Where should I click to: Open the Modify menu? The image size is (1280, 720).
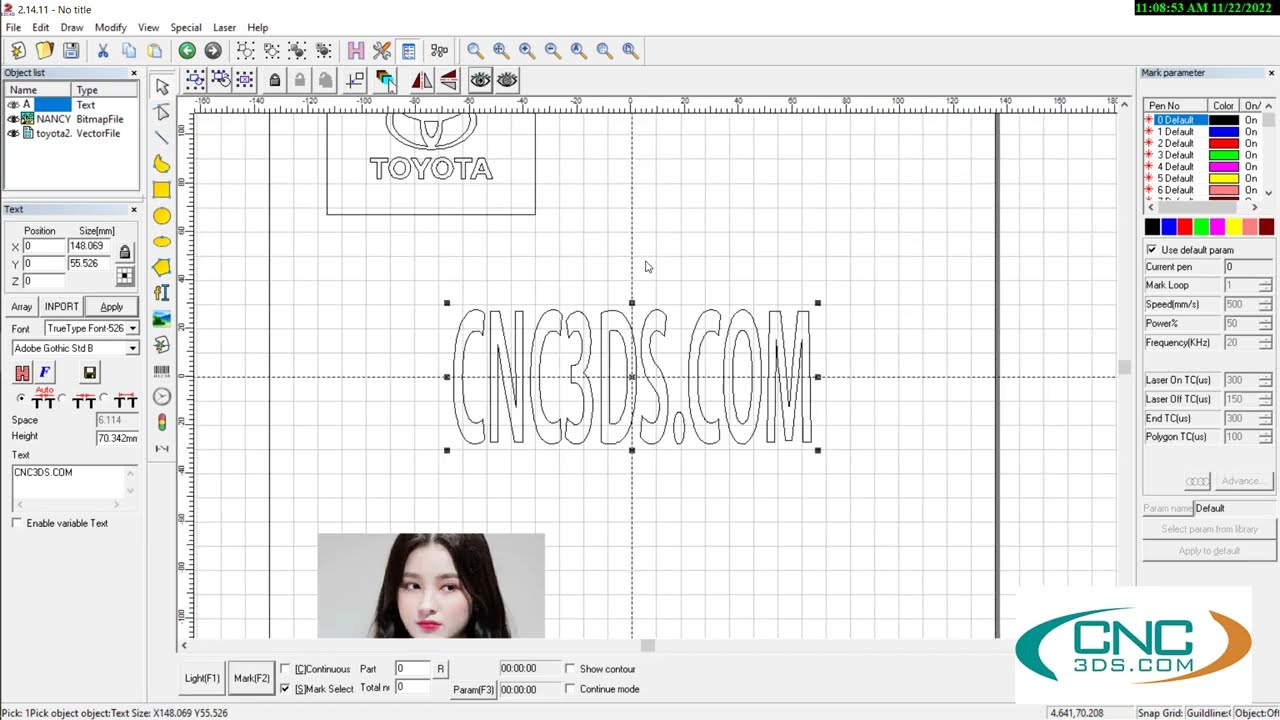pos(111,27)
